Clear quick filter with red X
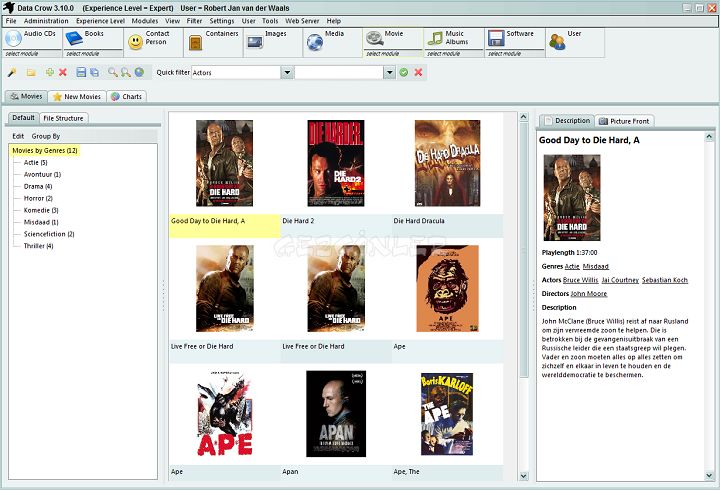Viewport: 720px width, 490px height. (x=418, y=73)
